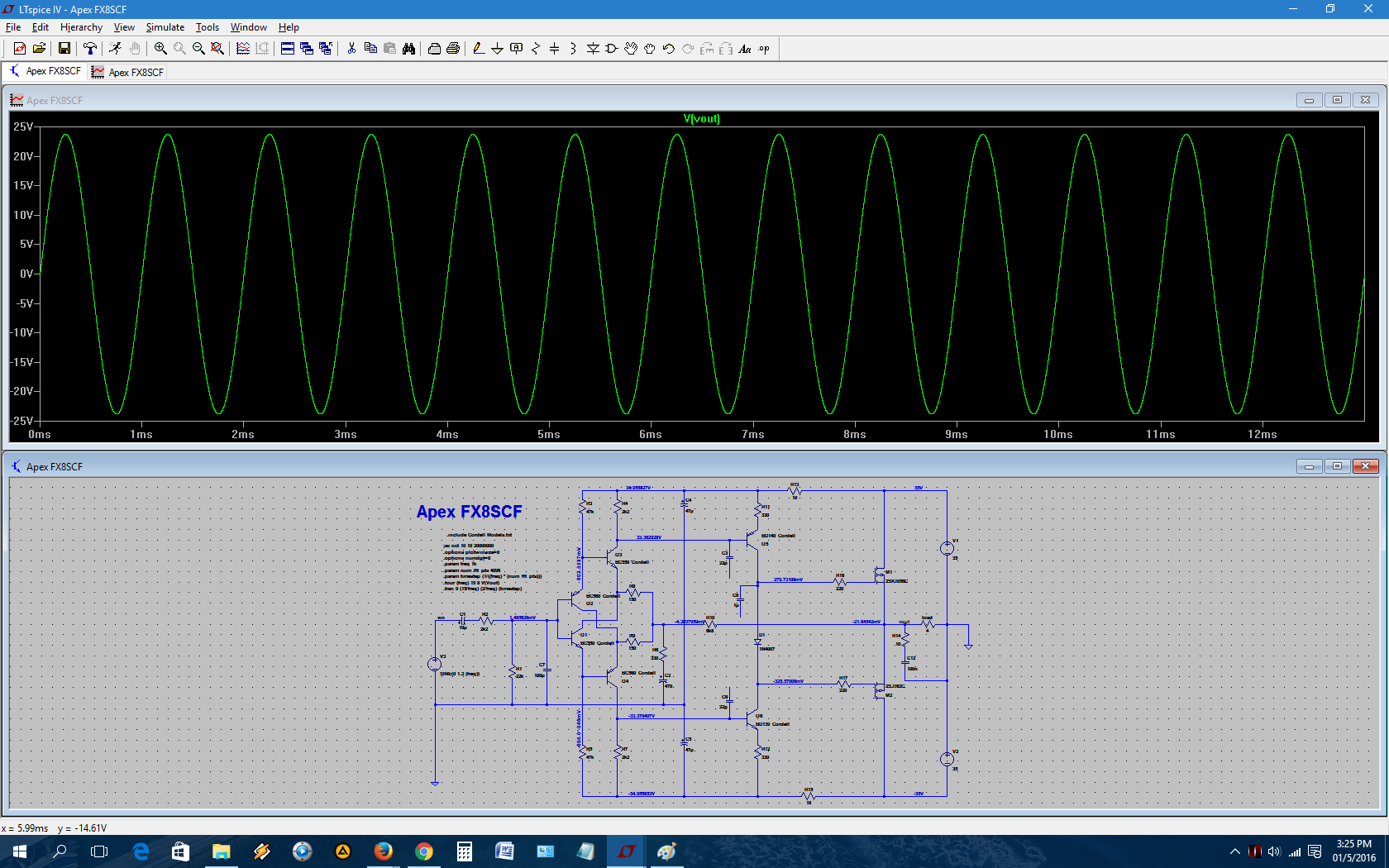
Task: Click the V(vout) trace label
Action: [701, 119]
